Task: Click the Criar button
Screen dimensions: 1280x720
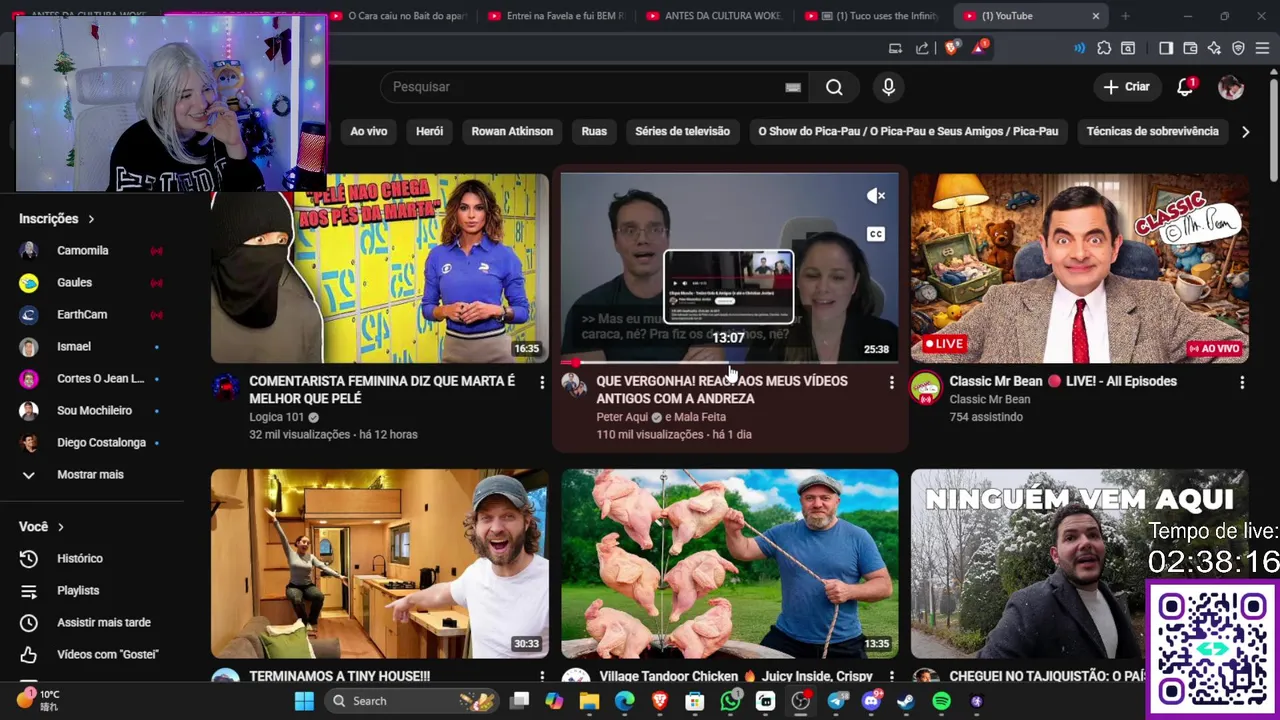Action: (1127, 87)
